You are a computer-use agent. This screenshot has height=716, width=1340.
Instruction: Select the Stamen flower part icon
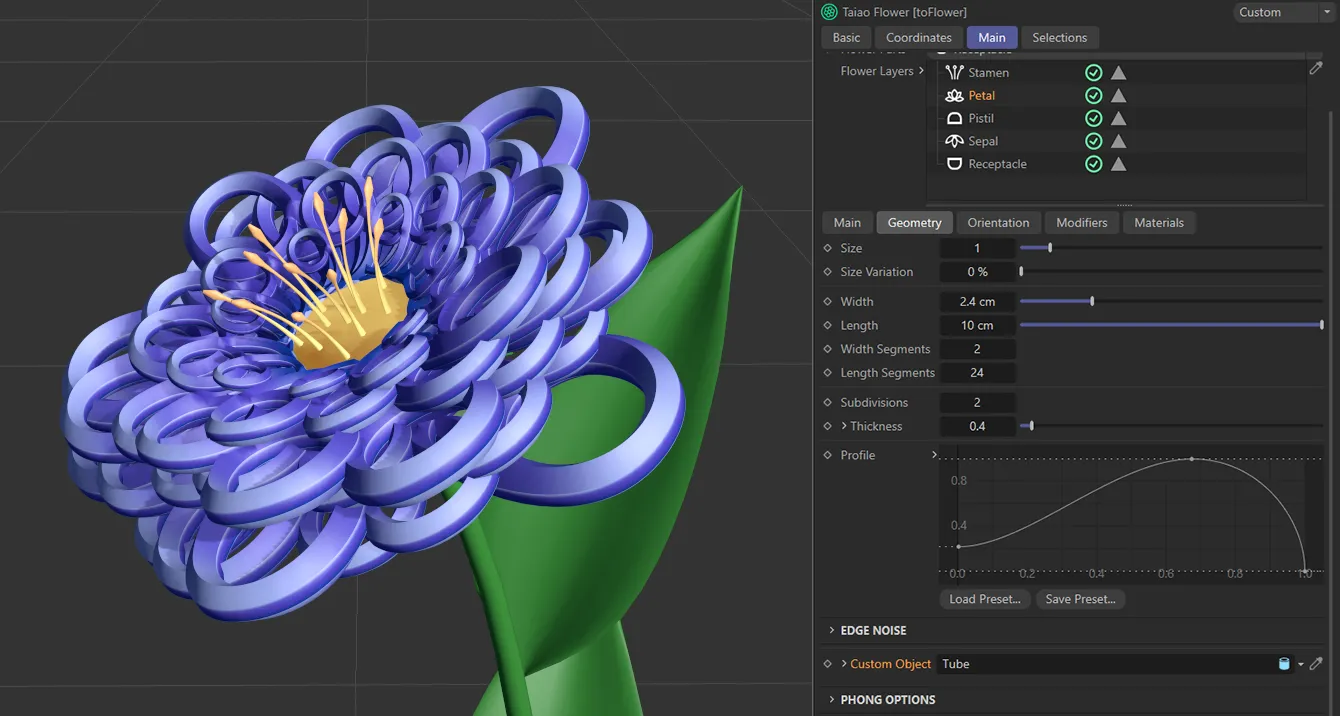click(x=955, y=72)
